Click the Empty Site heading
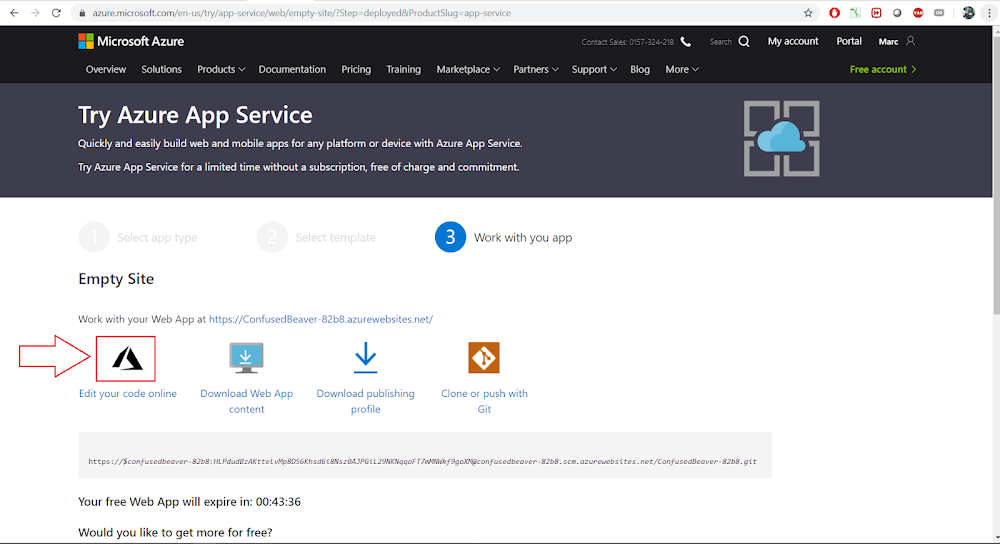This screenshot has height=544, width=1000. point(116,279)
